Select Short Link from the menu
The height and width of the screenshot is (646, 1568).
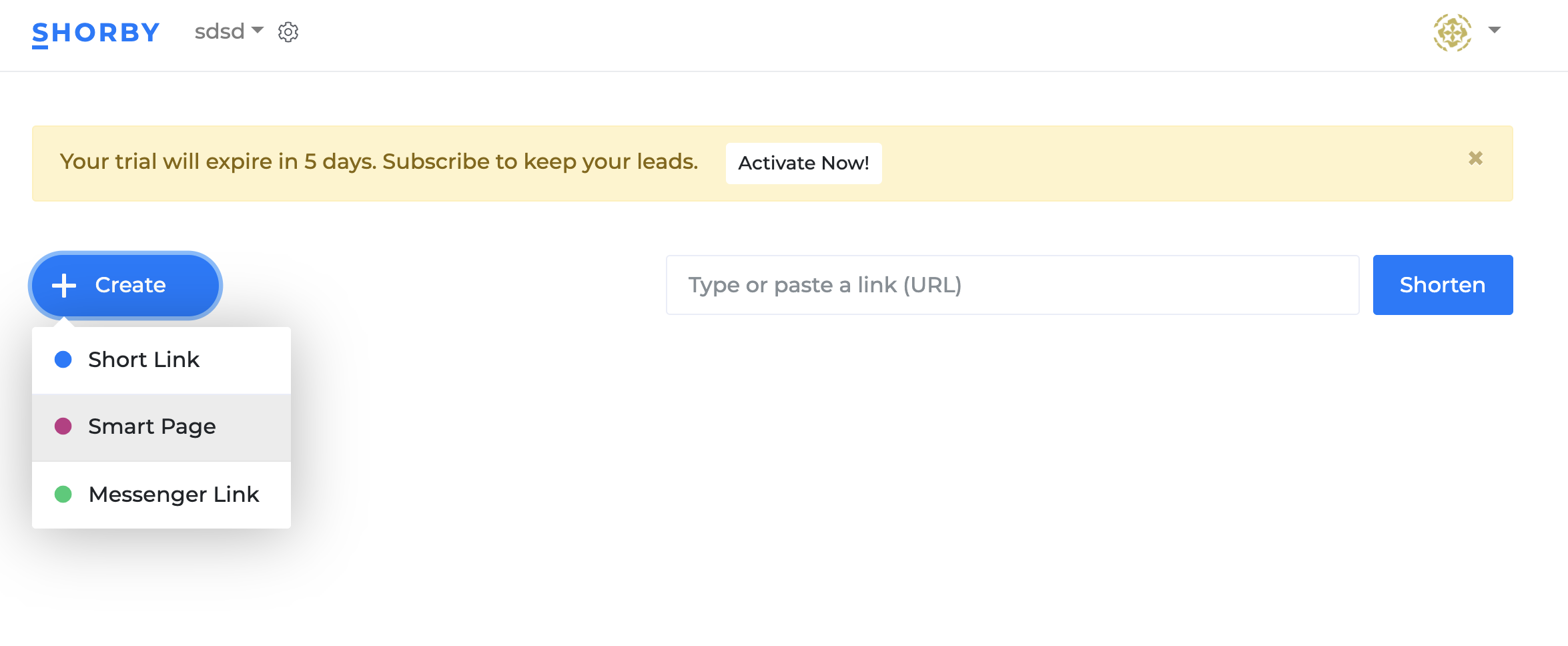[x=161, y=360]
